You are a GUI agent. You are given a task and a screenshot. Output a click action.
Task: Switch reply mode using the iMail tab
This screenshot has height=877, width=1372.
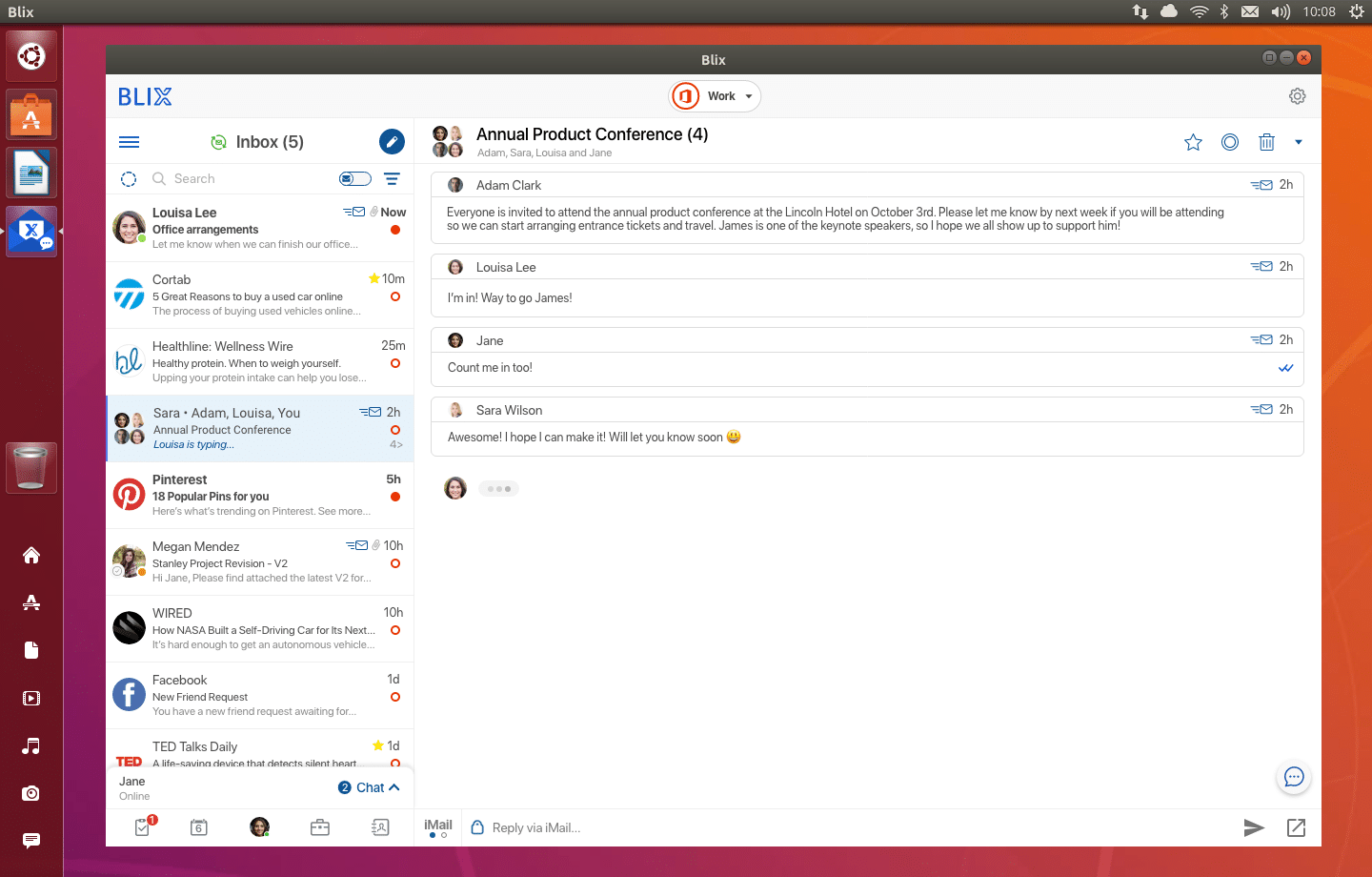[438, 827]
